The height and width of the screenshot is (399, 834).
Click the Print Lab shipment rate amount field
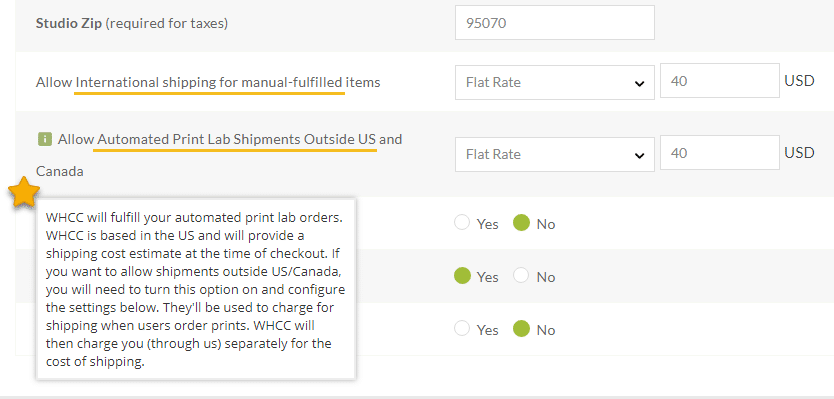tap(720, 153)
